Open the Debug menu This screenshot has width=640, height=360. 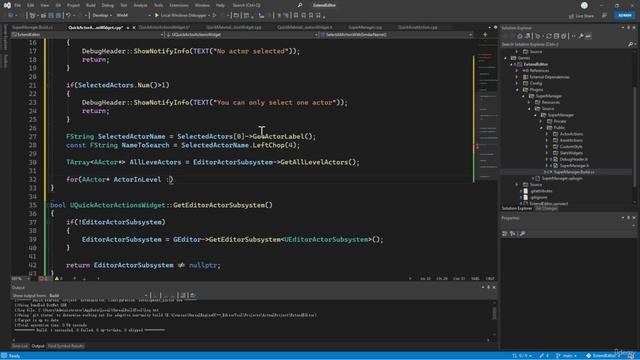[x=108, y=5]
